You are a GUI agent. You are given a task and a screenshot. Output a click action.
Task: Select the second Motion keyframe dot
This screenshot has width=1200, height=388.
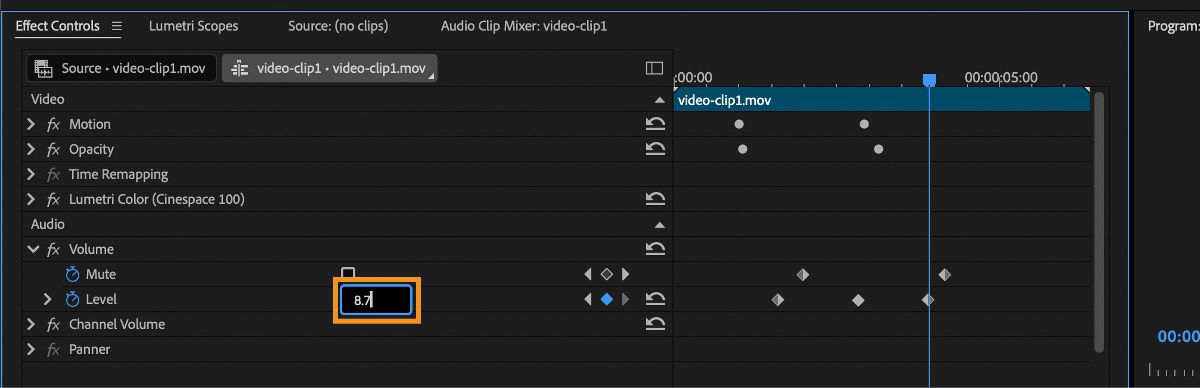[864, 124]
